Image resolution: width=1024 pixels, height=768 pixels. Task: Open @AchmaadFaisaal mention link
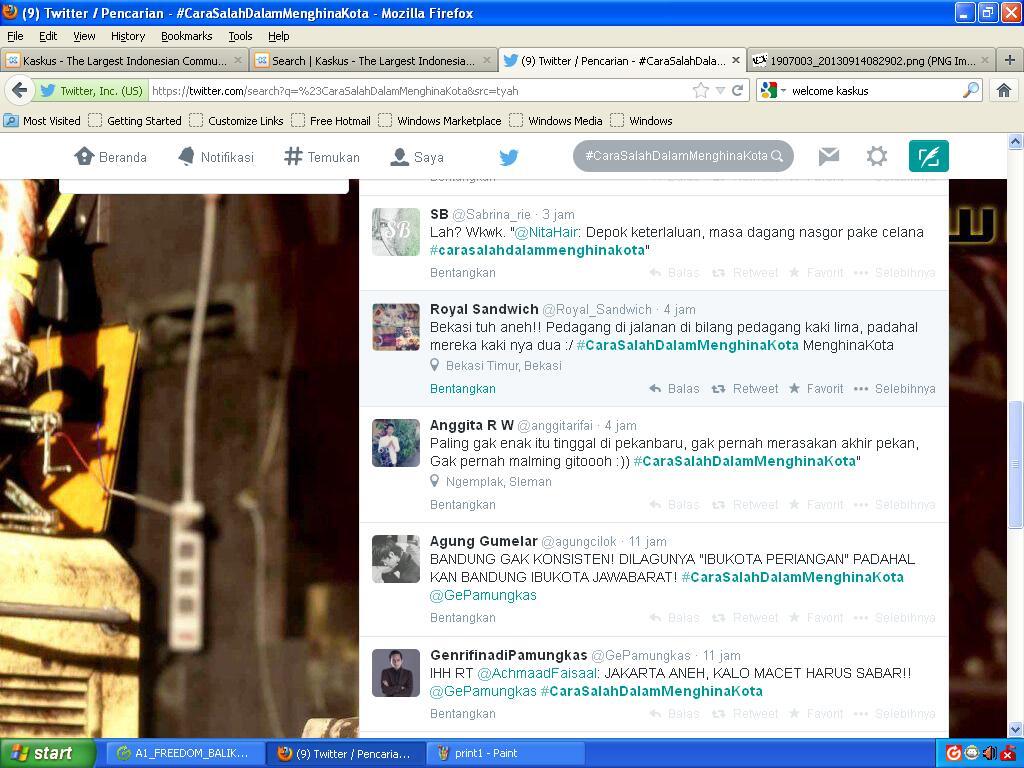click(537, 673)
